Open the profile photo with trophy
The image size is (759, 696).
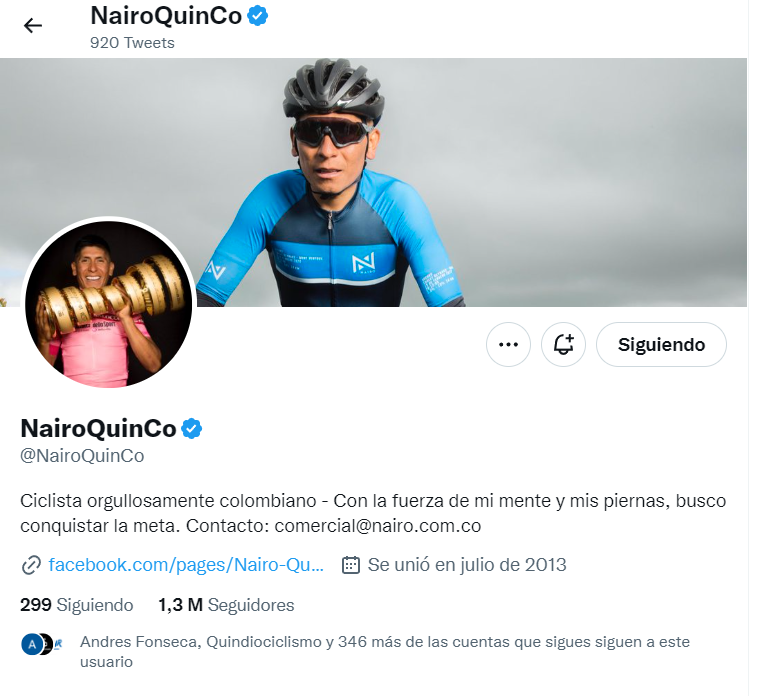click(x=109, y=304)
